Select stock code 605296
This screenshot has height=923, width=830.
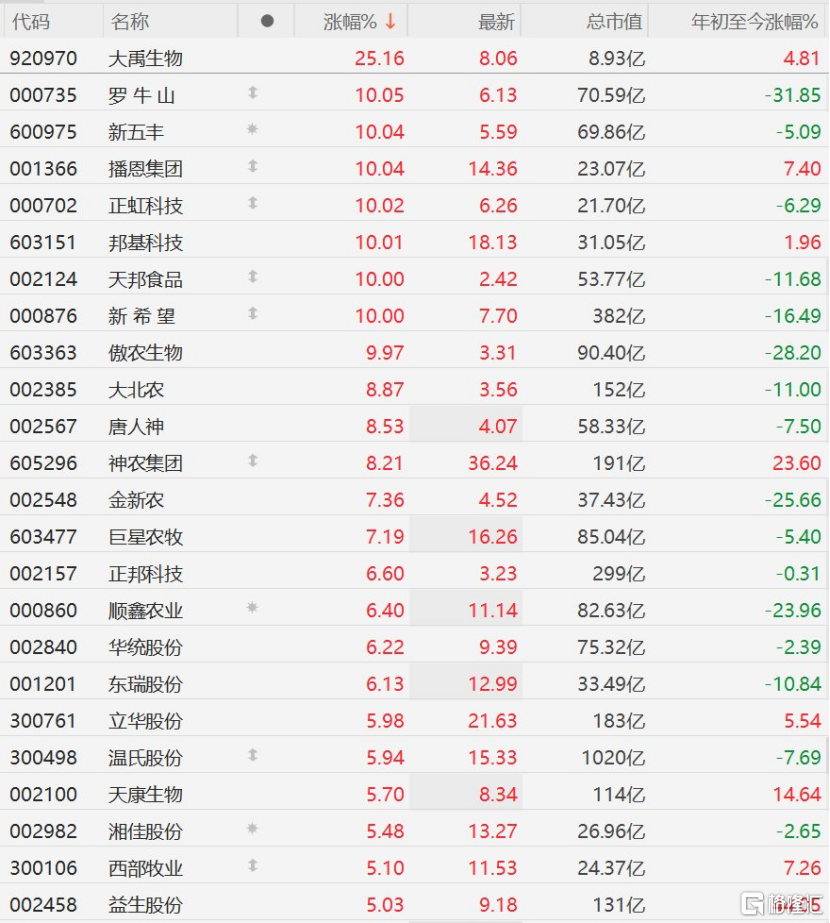tap(43, 463)
